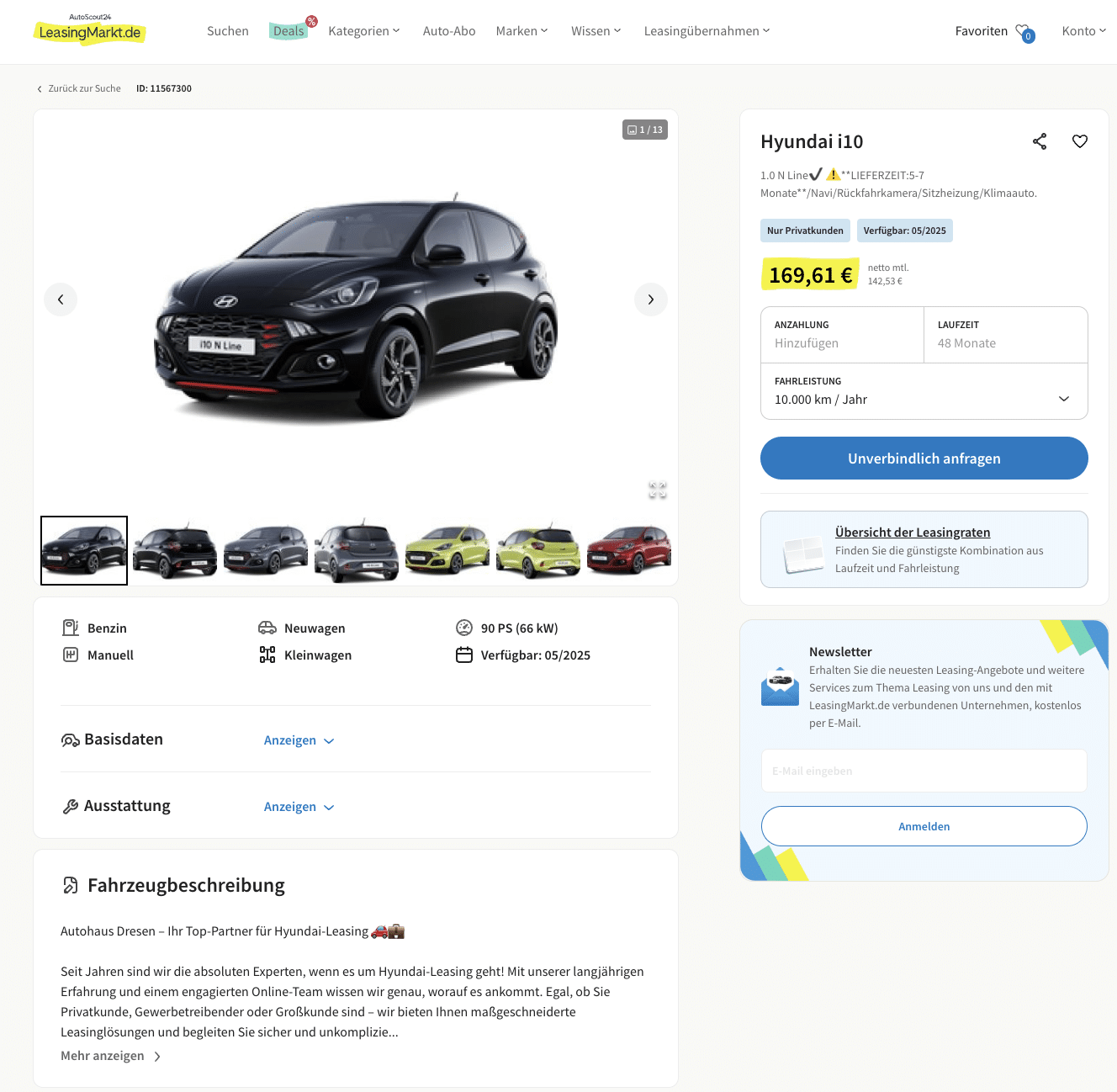Open Übersicht der Leasingraten link
The height and width of the screenshot is (1092, 1117).
tap(913, 533)
